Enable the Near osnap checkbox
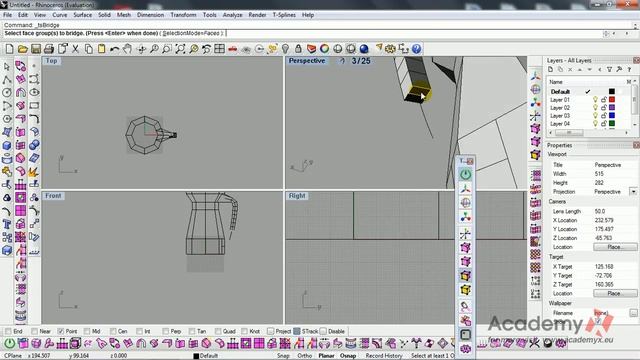Image resolution: width=640 pixels, height=360 pixels. coord(34,331)
